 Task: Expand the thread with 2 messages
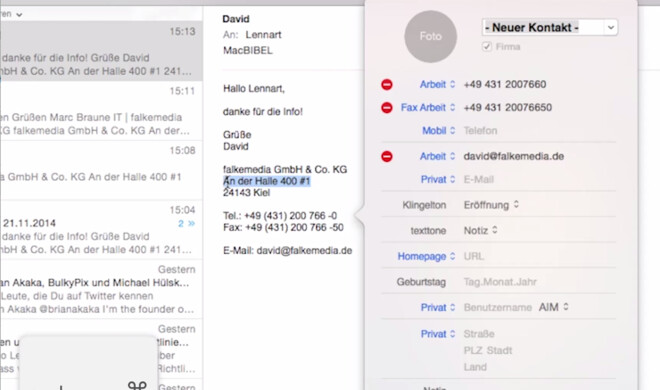pos(186,224)
